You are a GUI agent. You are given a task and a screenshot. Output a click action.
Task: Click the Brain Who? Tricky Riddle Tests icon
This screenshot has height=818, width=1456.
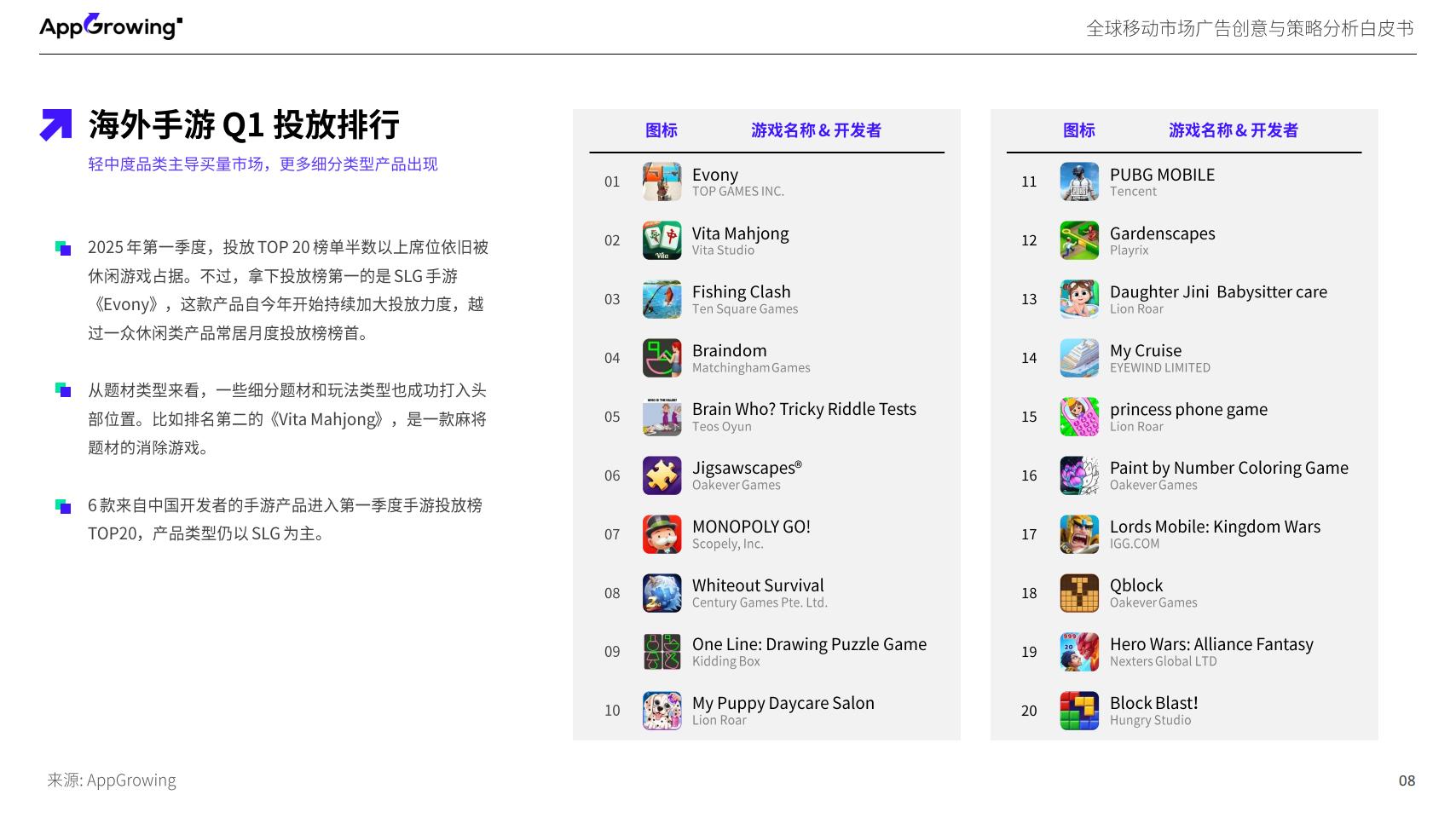pos(662,417)
